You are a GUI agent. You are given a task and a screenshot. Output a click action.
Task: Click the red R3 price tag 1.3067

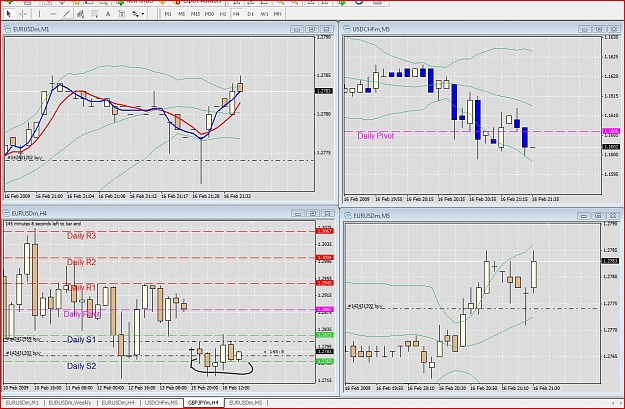[324, 231]
